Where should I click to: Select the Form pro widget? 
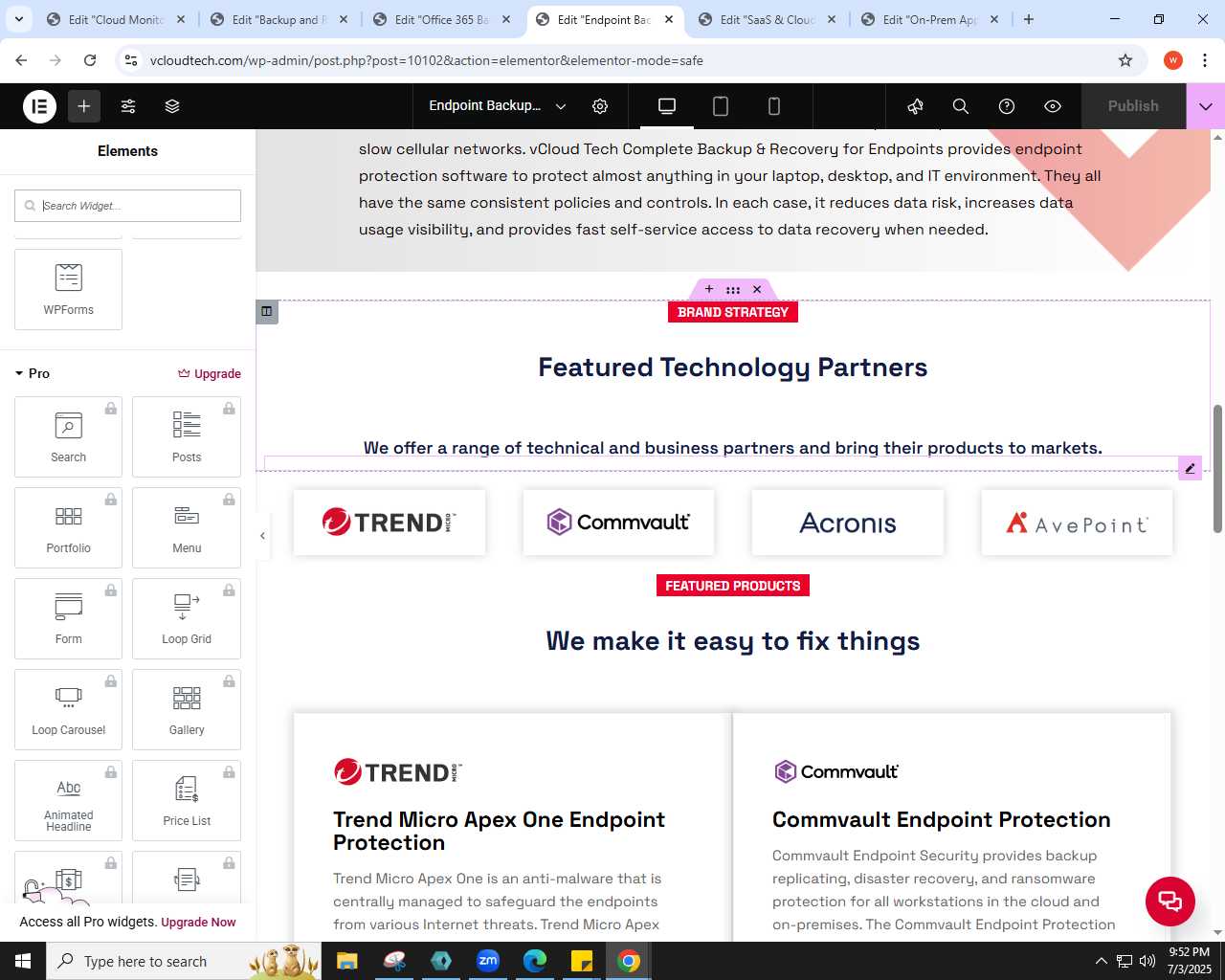pos(69,618)
